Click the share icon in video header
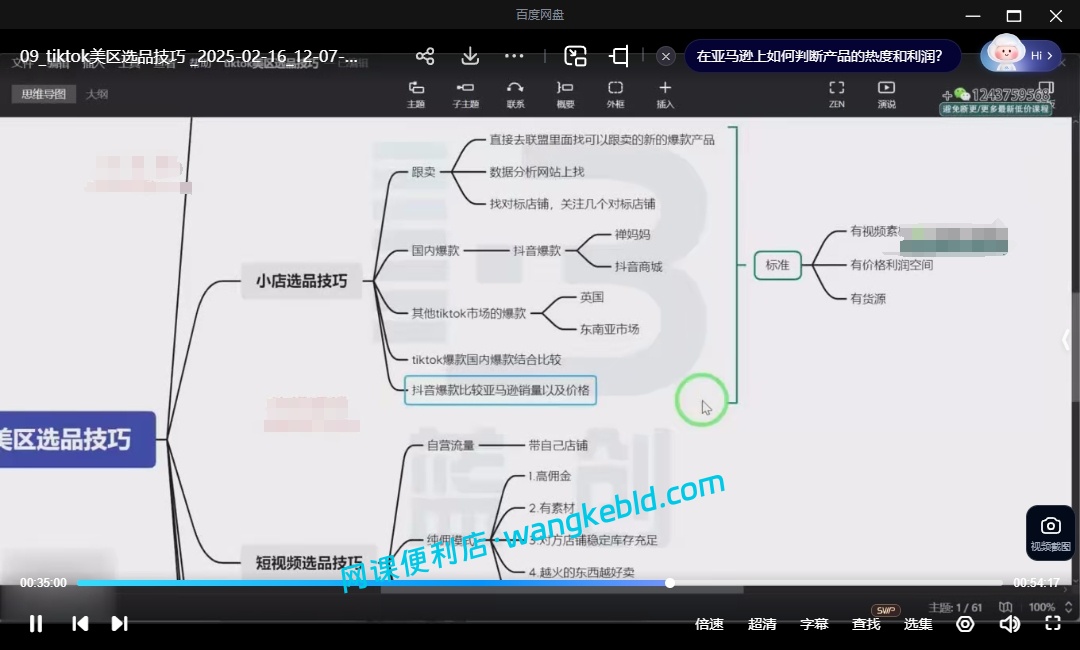Image resolution: width=1080 pixels, height=650 pixels. tap(425, 56)
